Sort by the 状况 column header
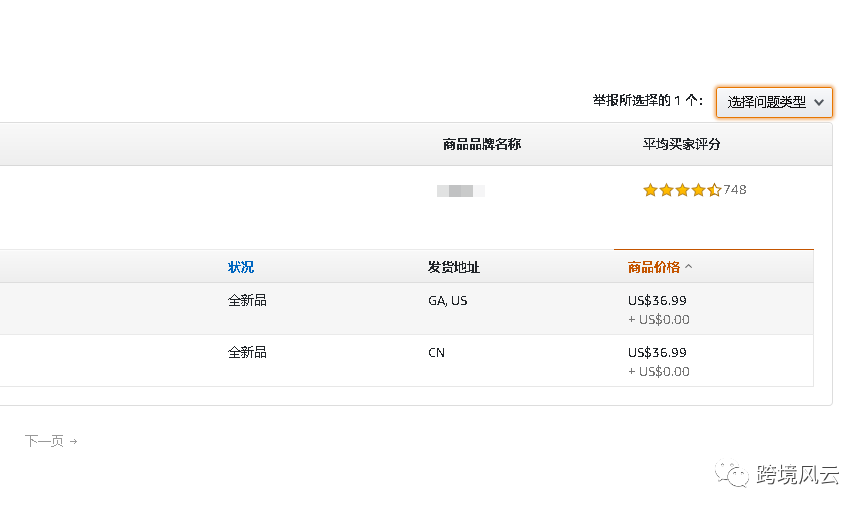Image resolution: width=867 pixels, height=512 pixels. point(241,267)
